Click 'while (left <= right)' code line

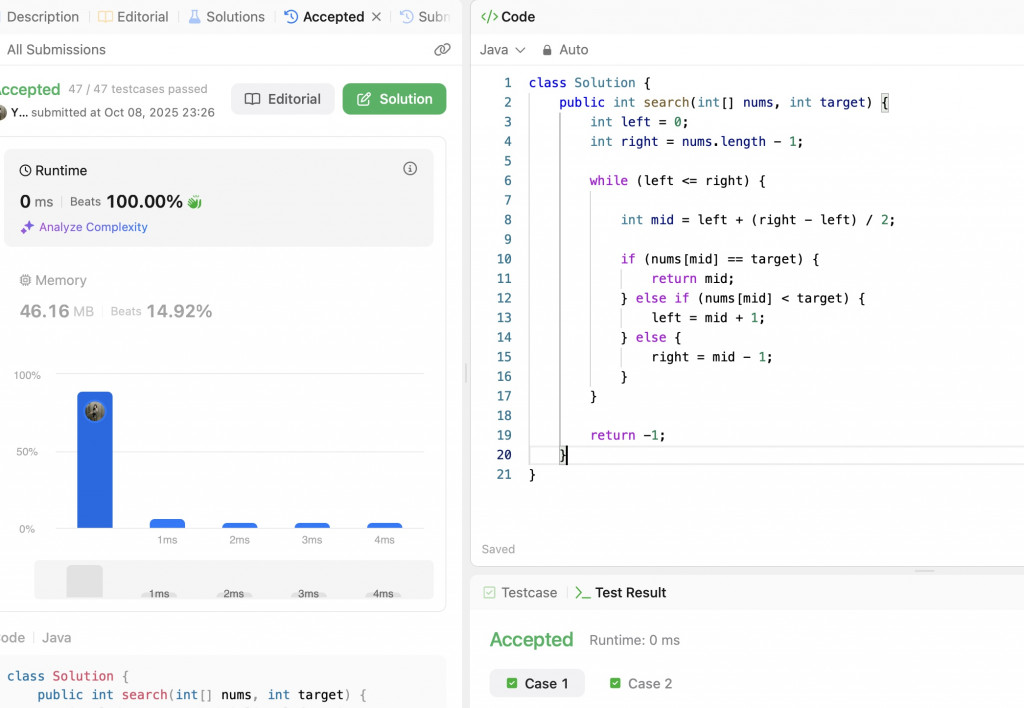click(677, 180)
